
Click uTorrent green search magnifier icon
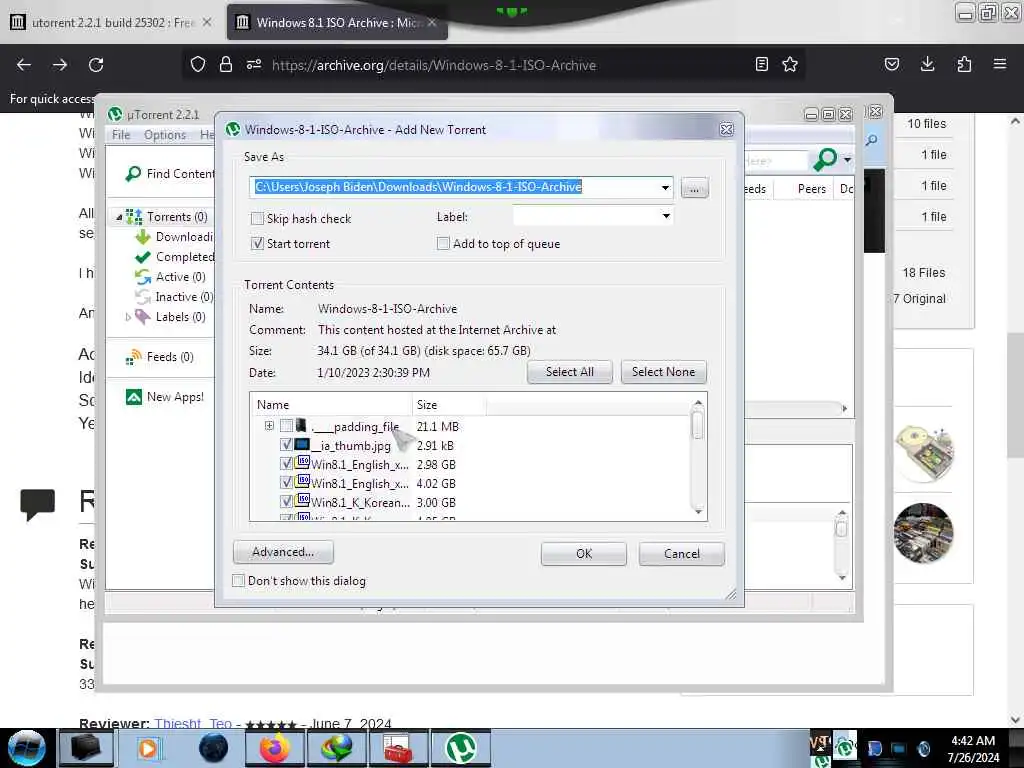[825, 159]
